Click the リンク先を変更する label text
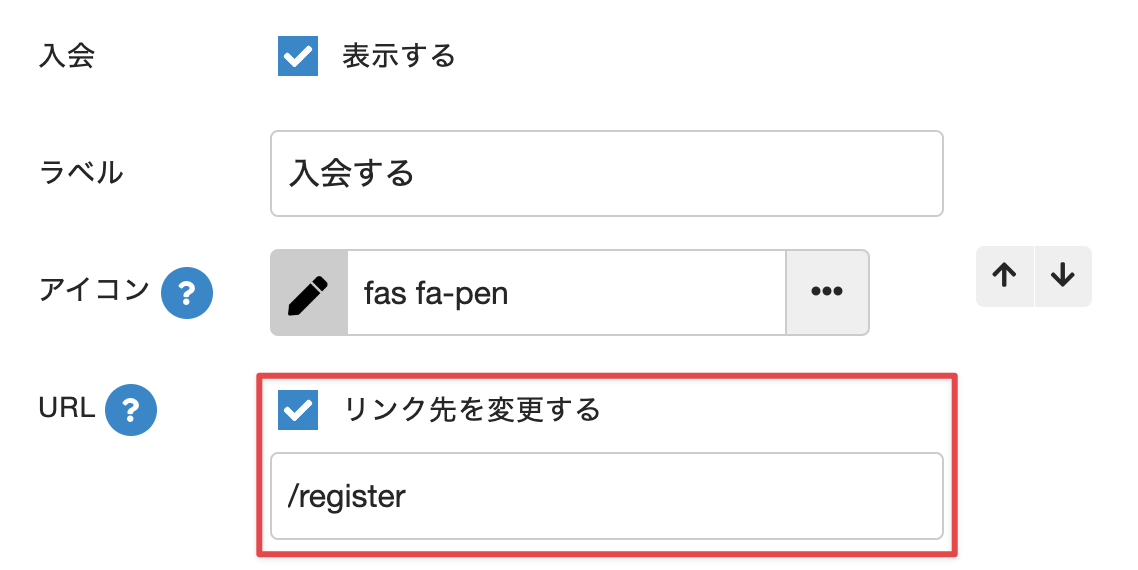1138x570 pixels. click(x=472, y=410)
